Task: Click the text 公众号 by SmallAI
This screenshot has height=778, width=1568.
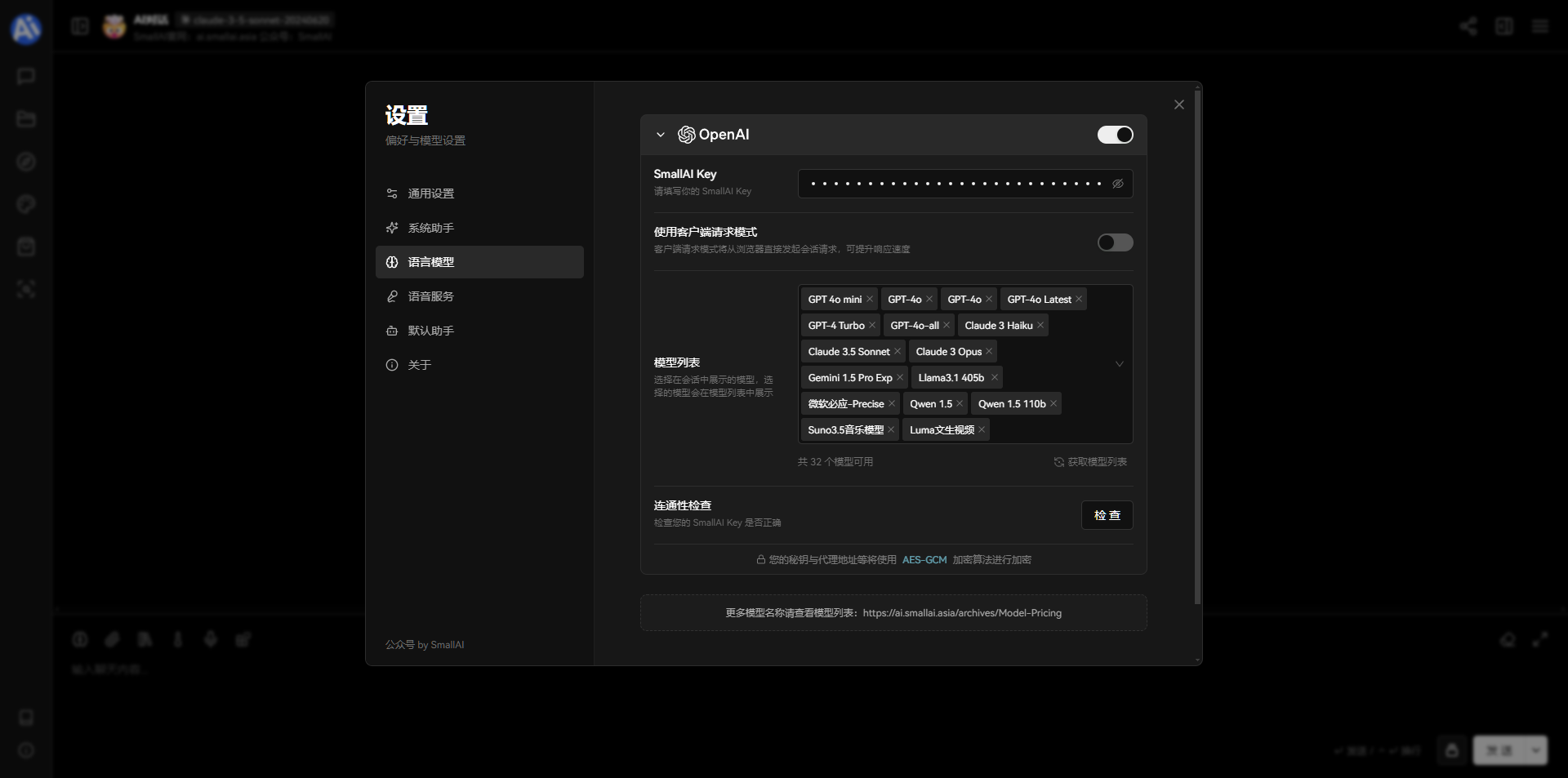Action: 425,645
